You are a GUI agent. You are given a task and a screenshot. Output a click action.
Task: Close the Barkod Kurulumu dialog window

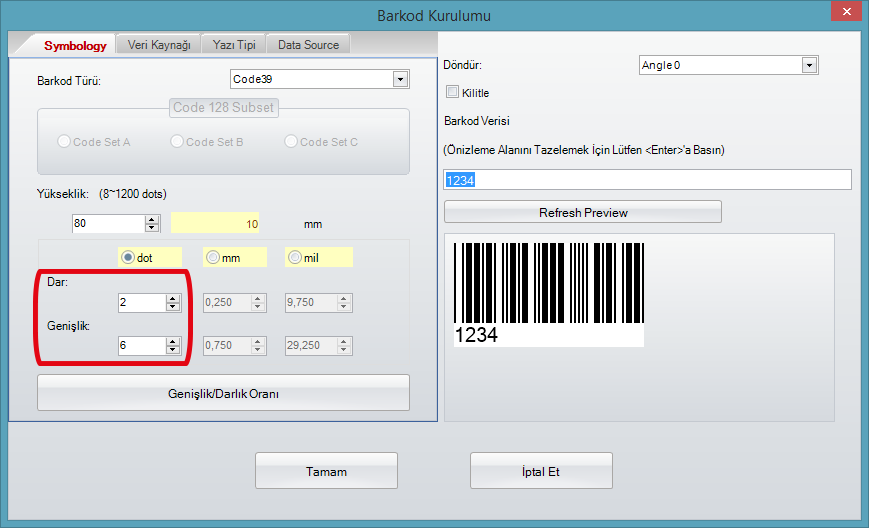pos(843,11)
